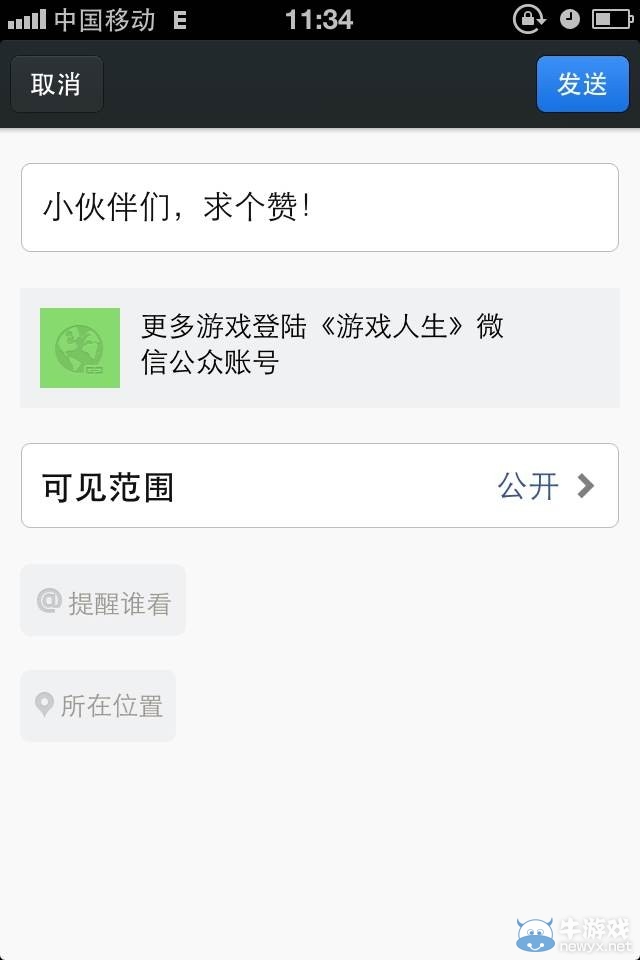Tap the orientation lock icon in the status bar
This screenshot has width=640, height=960.
click(529, 17)
